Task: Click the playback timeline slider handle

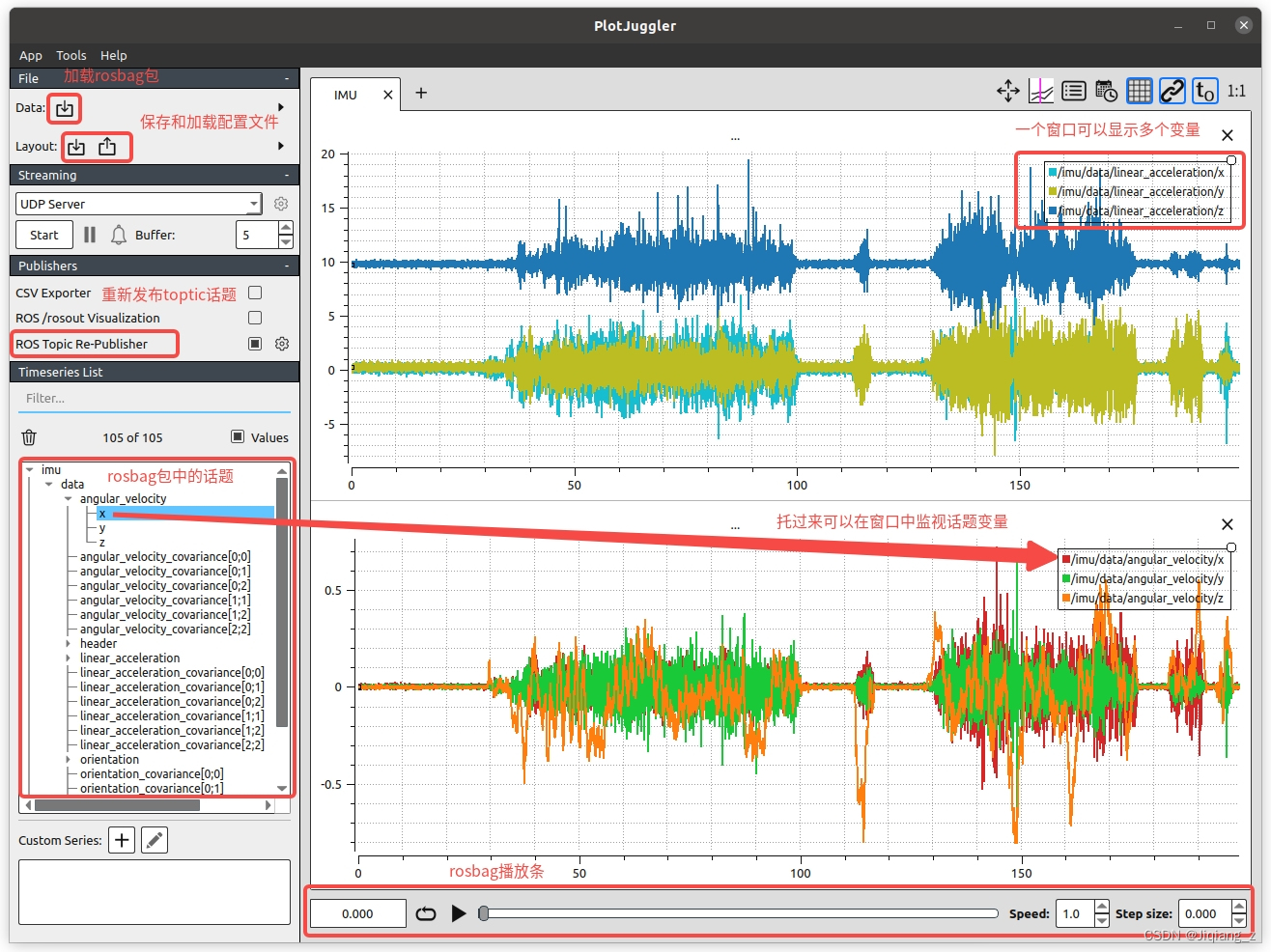Action: pyautogui.click(x=484, y=913)
